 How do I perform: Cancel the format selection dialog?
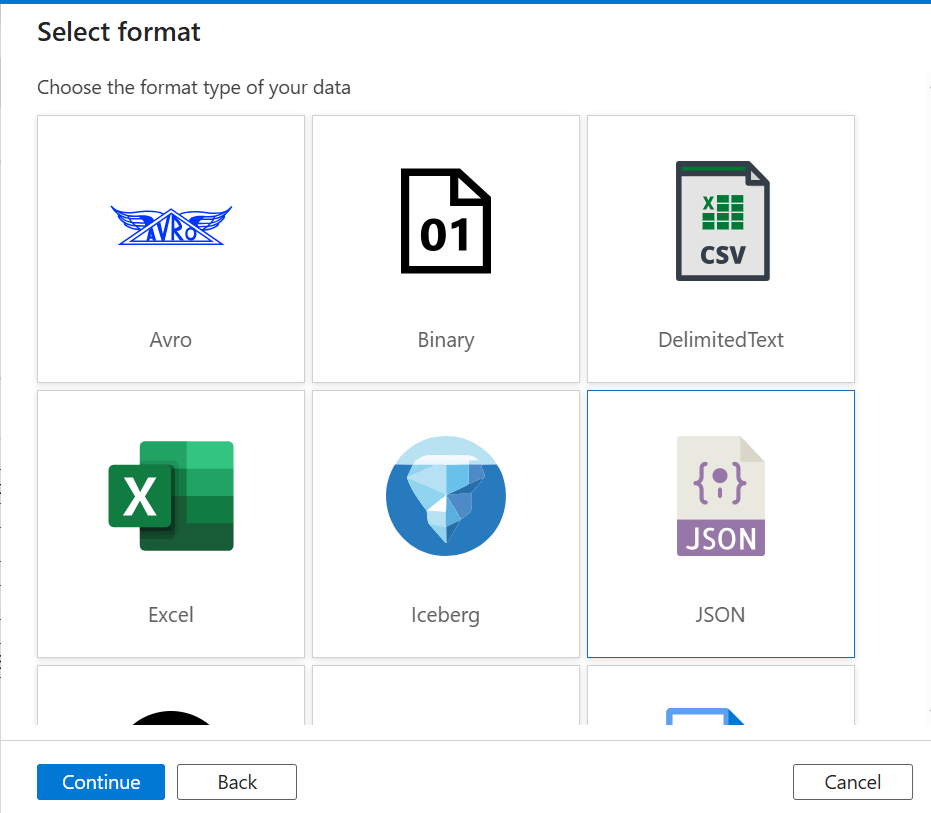[852, 782]
